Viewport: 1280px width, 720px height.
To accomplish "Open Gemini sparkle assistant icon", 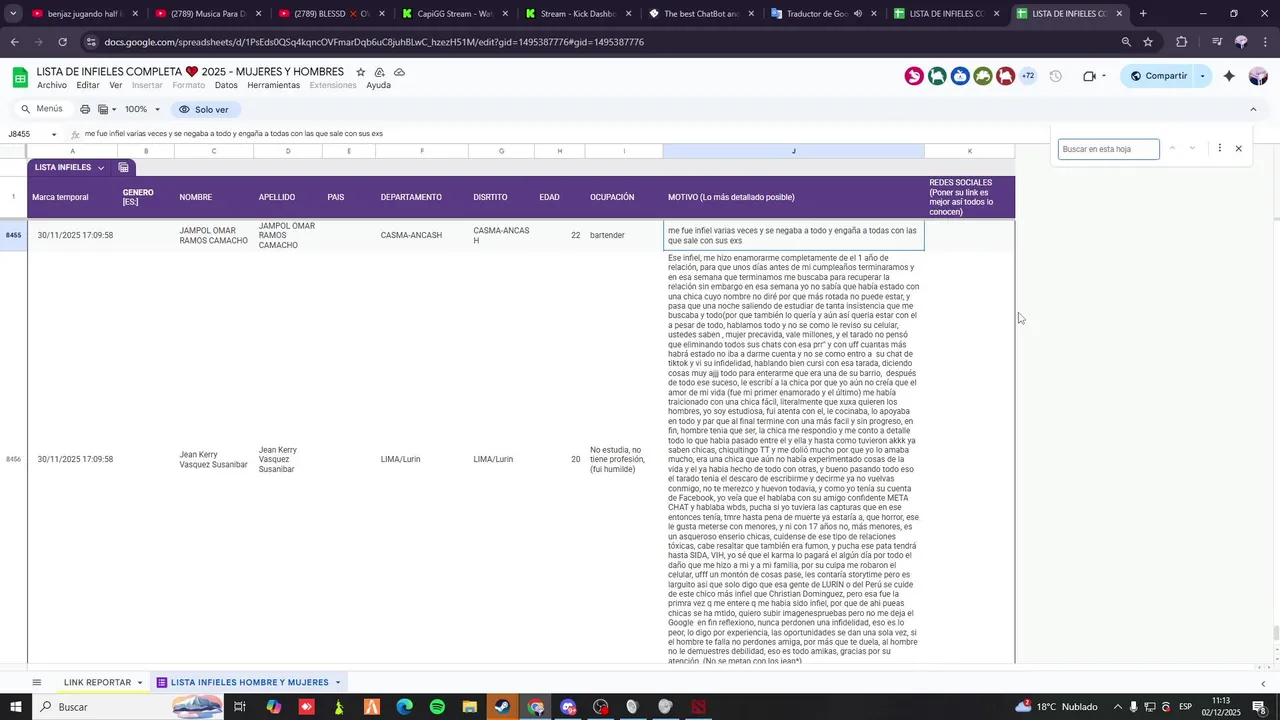I will (x=1229, y=76).
